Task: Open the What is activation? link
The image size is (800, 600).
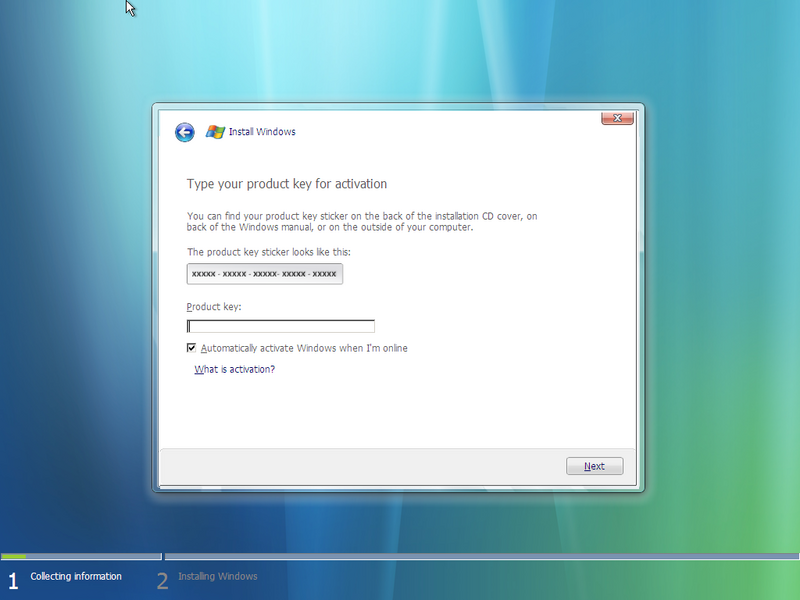Action: 235,369
